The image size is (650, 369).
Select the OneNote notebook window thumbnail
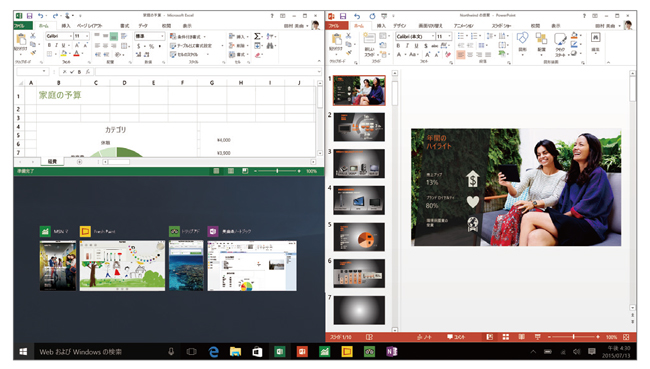[x=252, y=266]
